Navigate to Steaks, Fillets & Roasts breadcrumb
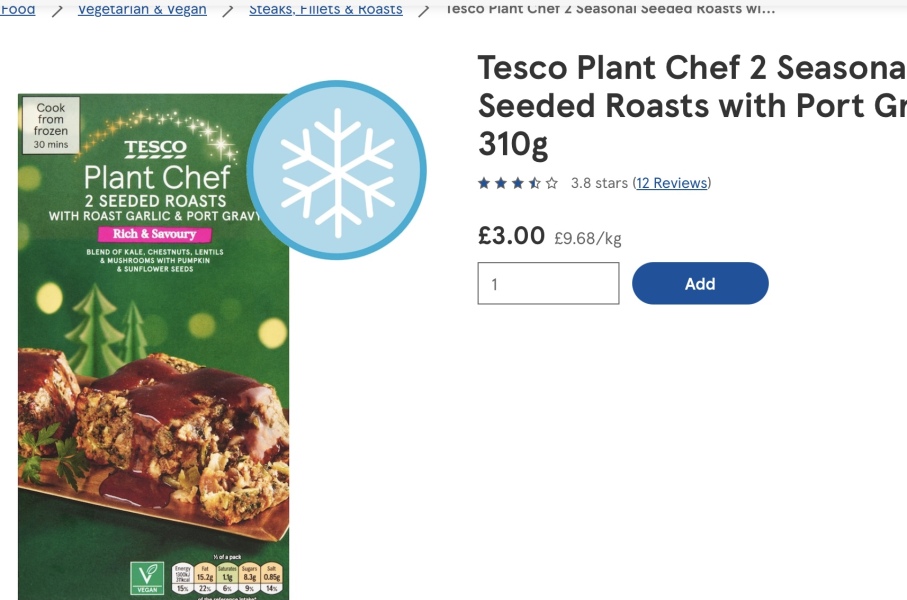Screen dimensions: 907x600 (x=326, y=9)
